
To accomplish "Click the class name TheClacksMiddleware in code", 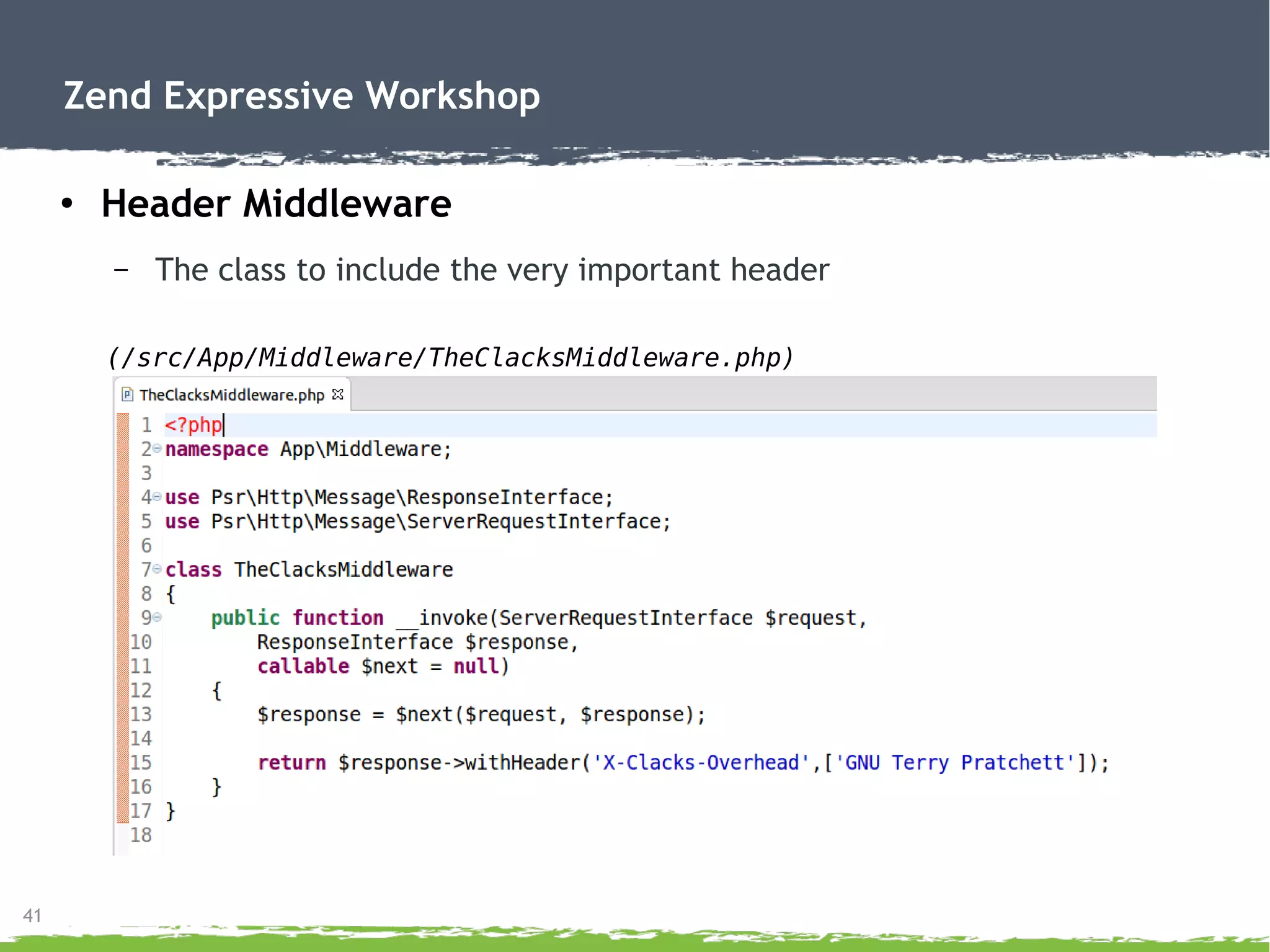I will pos(344,569).
